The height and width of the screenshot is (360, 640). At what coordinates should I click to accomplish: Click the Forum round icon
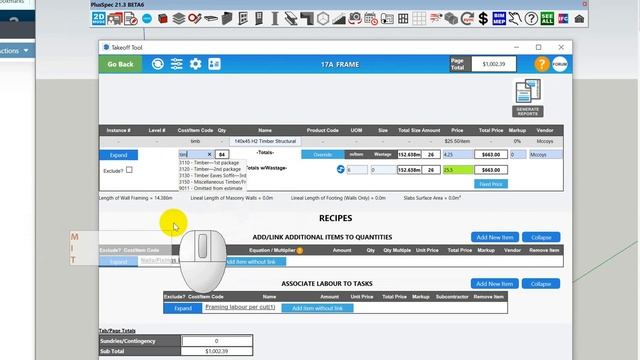(560, 64)
